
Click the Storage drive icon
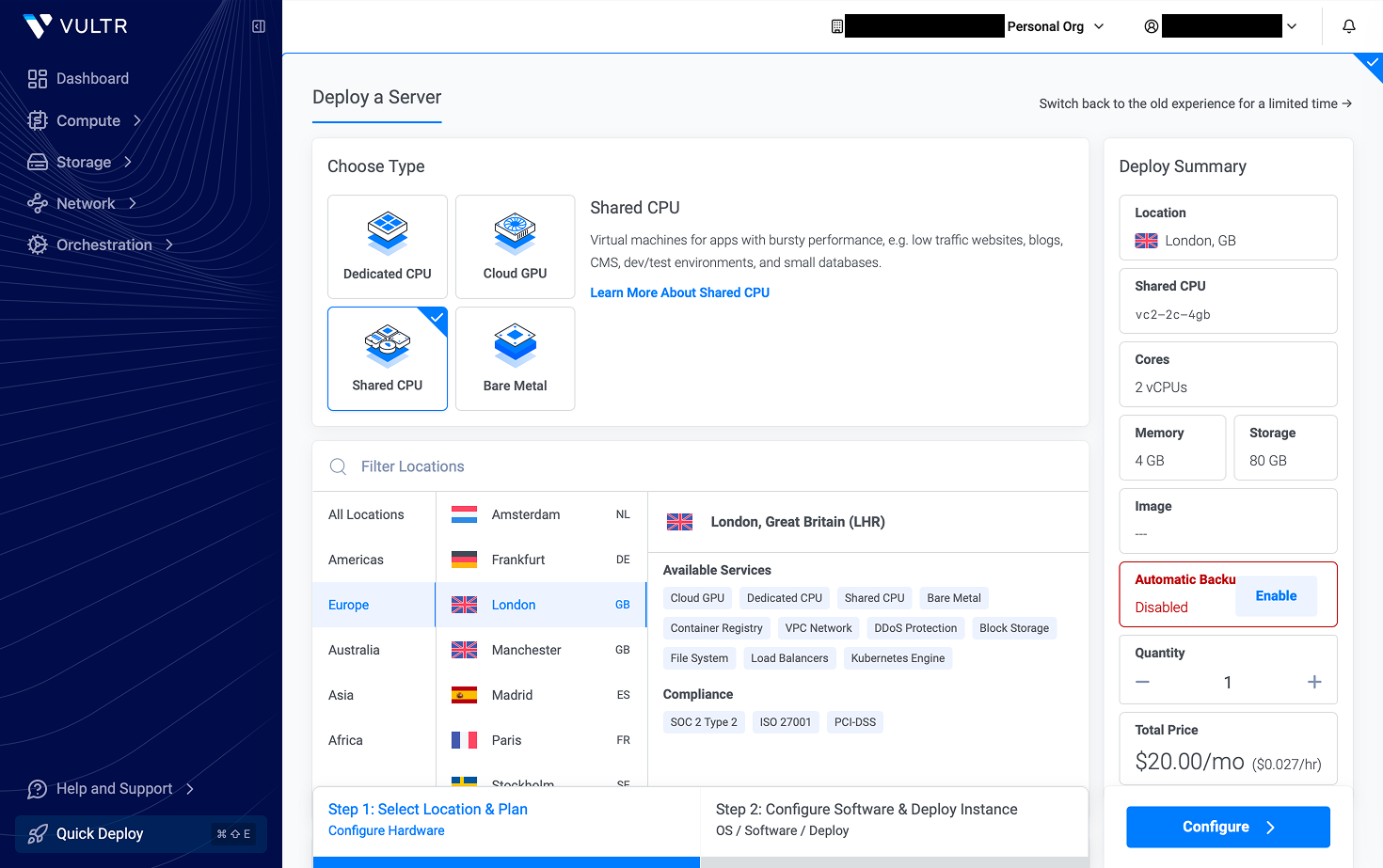(38, 162)
